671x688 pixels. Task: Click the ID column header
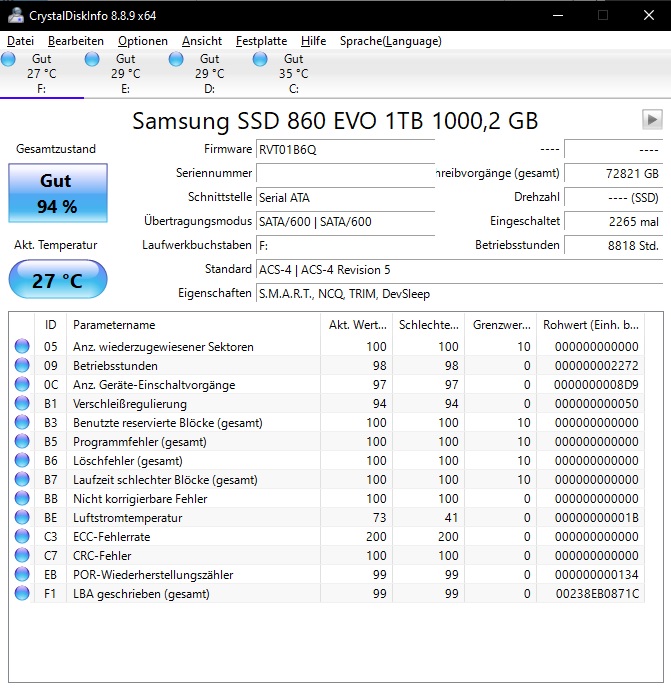point(50,325)
